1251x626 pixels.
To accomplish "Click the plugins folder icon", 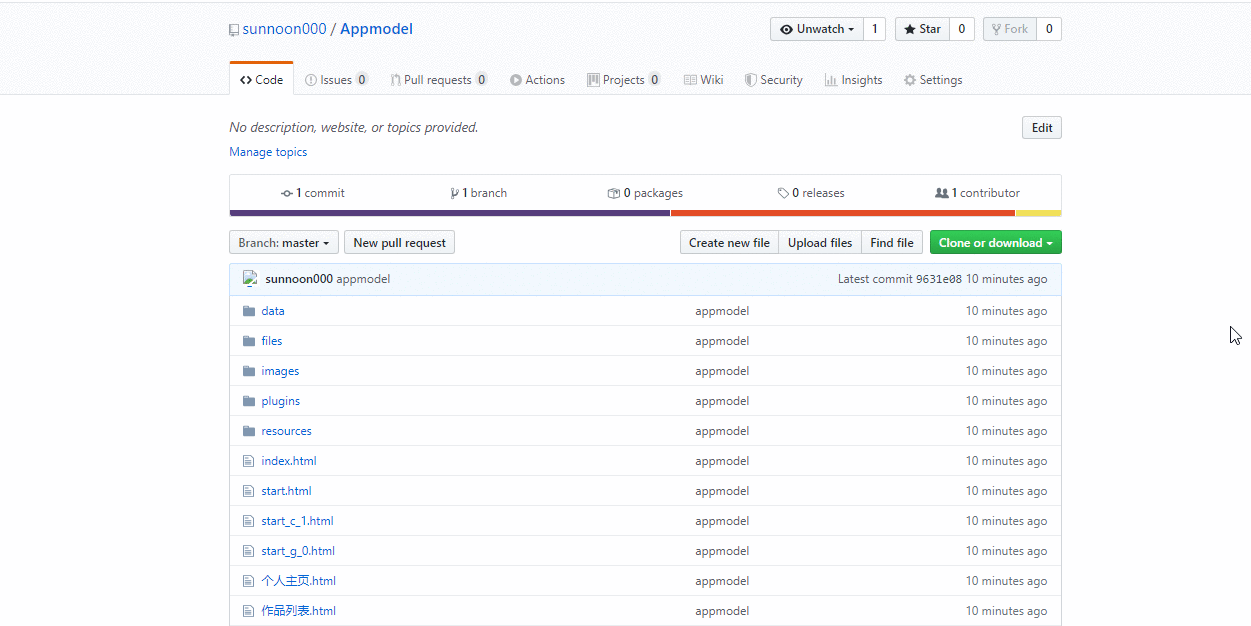I will click(249, 401).
